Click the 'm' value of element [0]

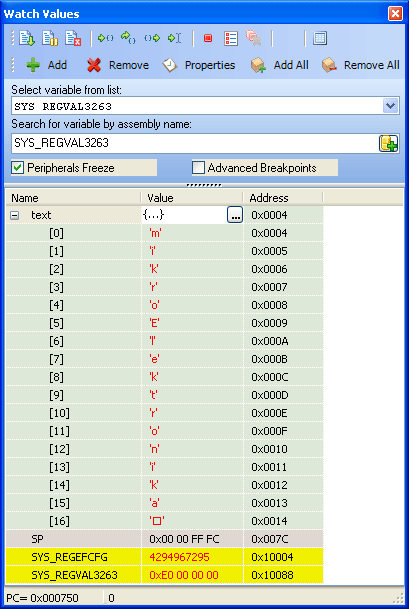(156, 233)
